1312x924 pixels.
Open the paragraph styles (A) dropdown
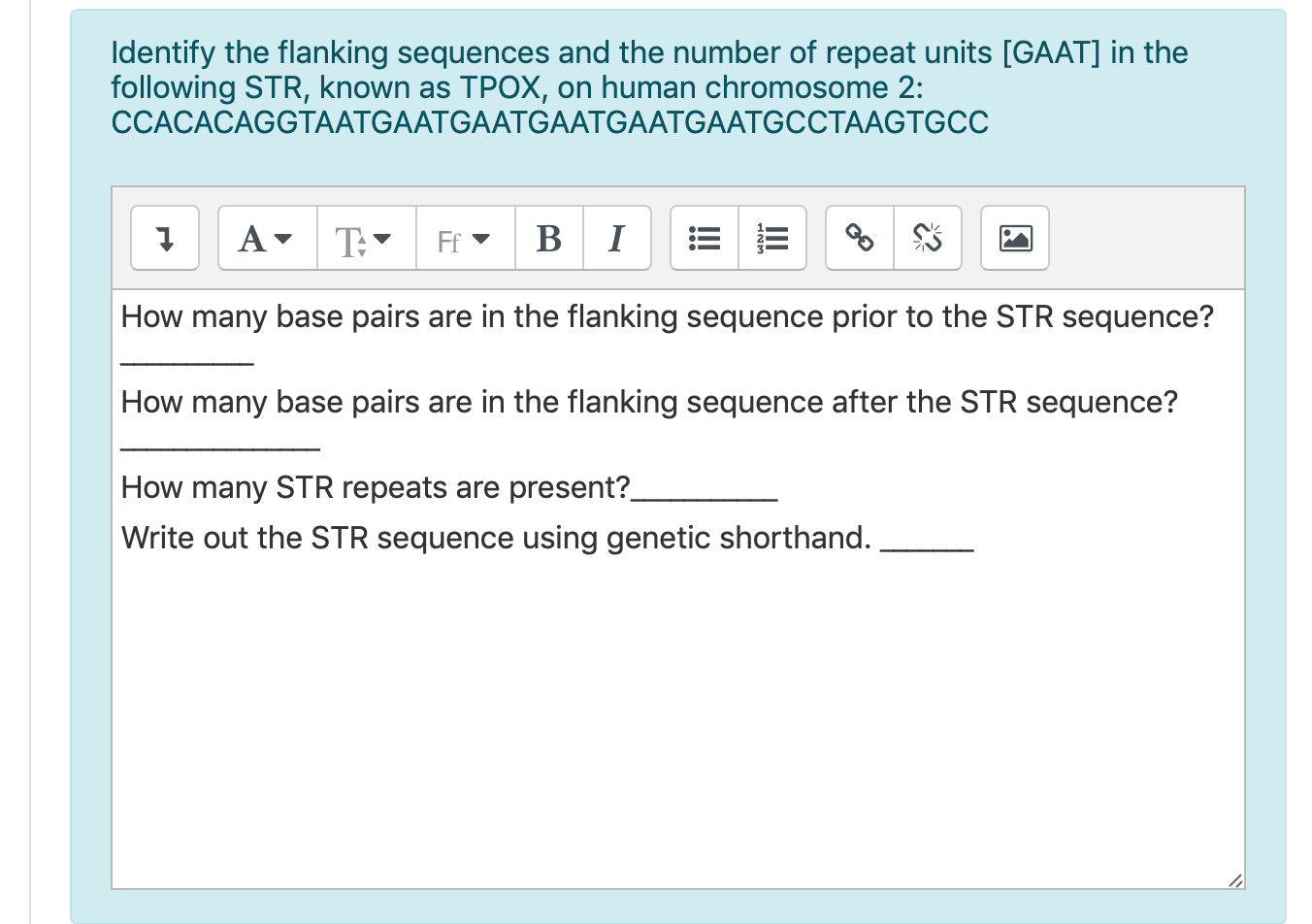pyautogui.click(x=265, y=238)
